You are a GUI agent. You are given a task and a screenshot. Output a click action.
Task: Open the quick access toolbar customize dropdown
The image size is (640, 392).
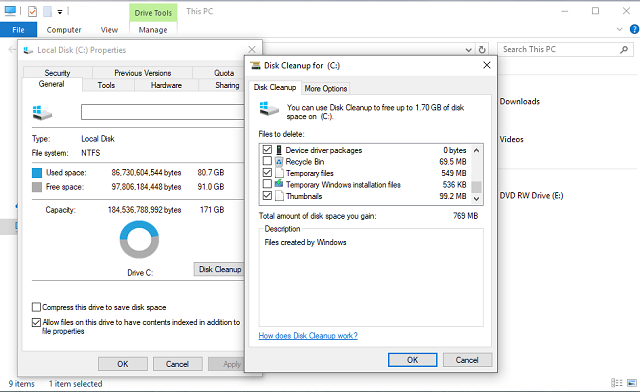[x=60, y=12]
